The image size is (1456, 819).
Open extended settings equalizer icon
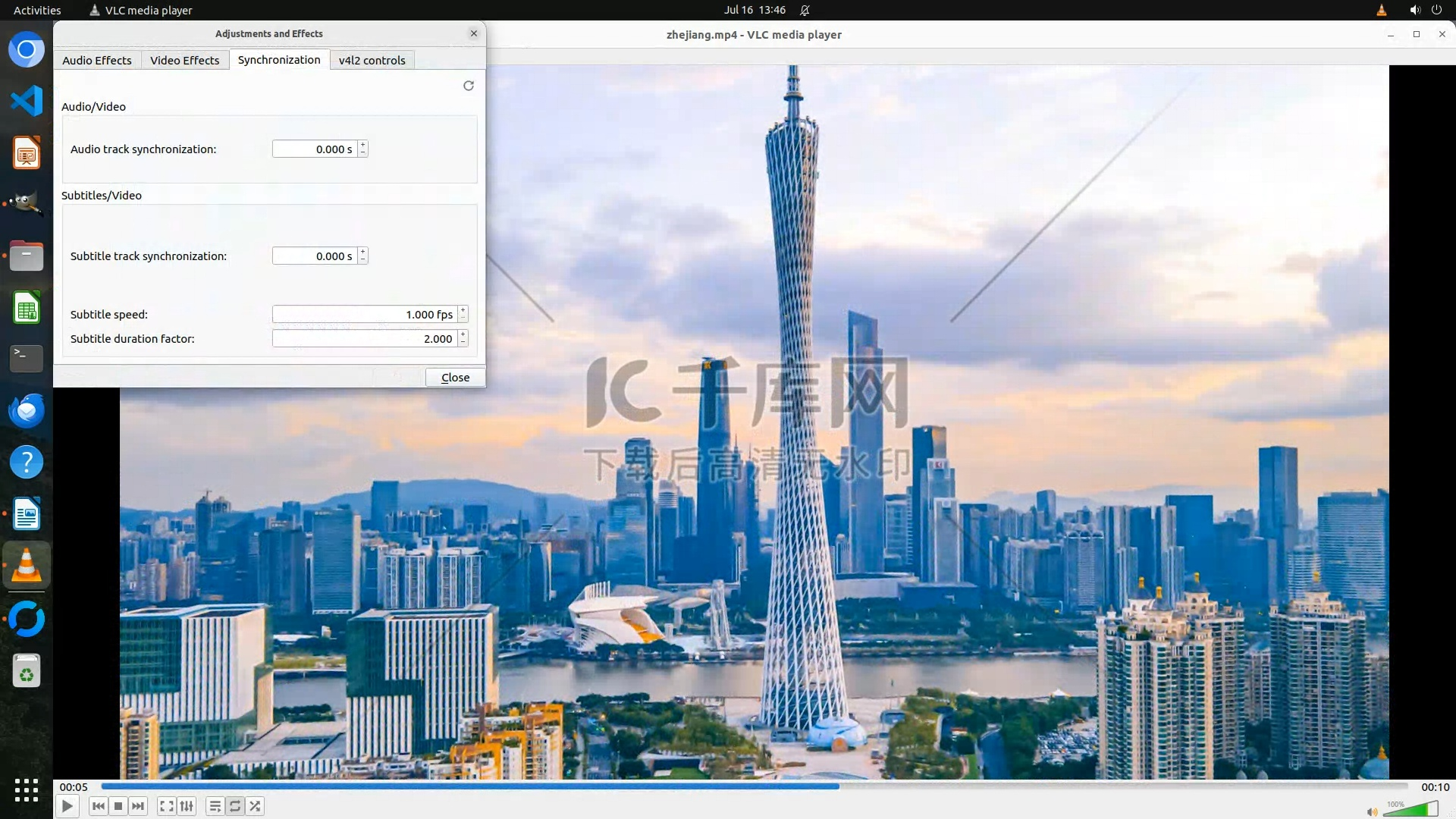coord(187,806)
